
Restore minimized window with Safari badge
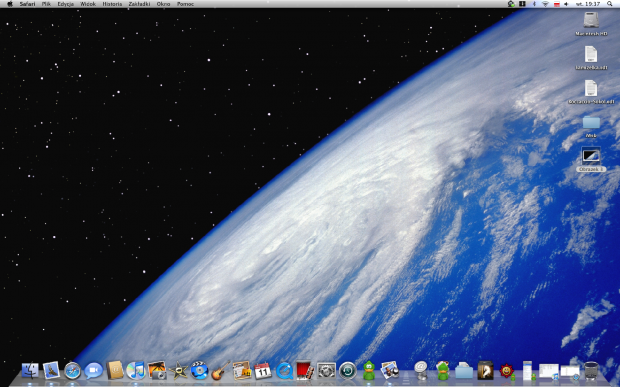click(570, 372)
